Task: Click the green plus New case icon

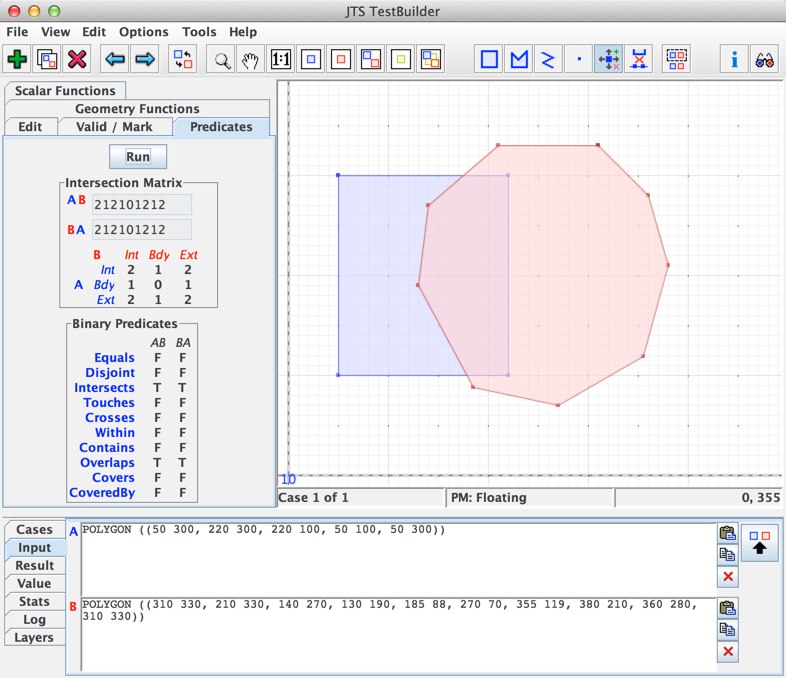Action: point(17,59)
